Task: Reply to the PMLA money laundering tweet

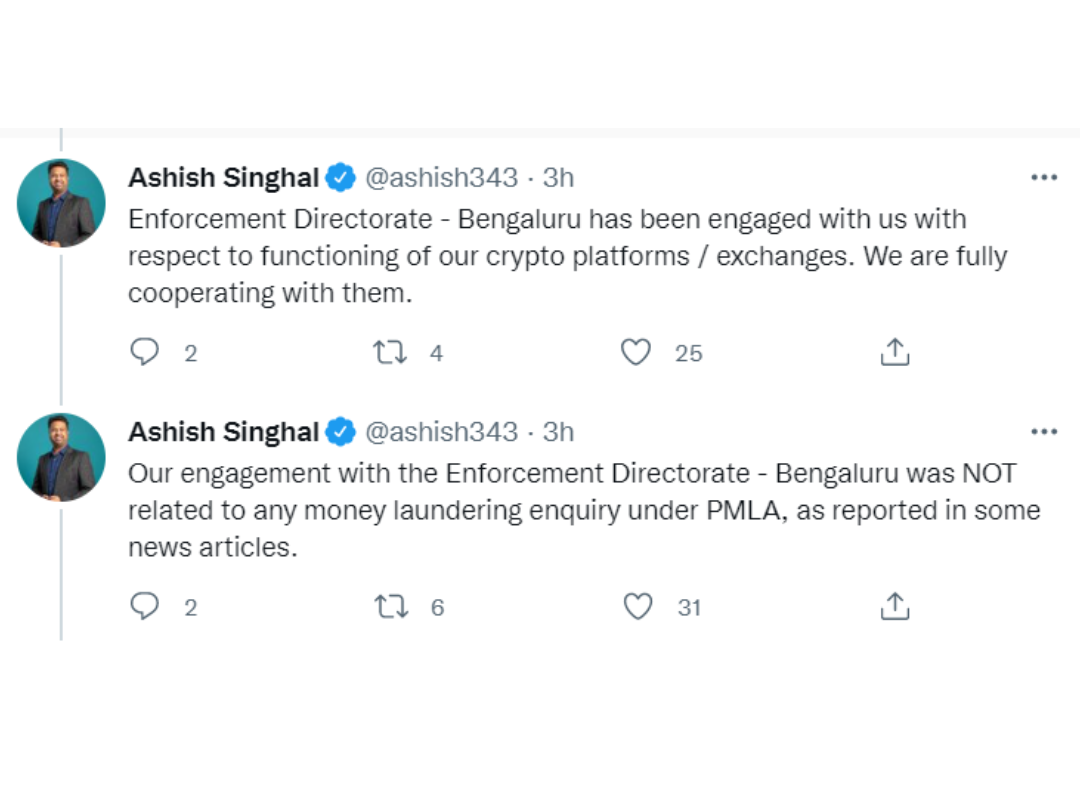Action: [146, 606]
